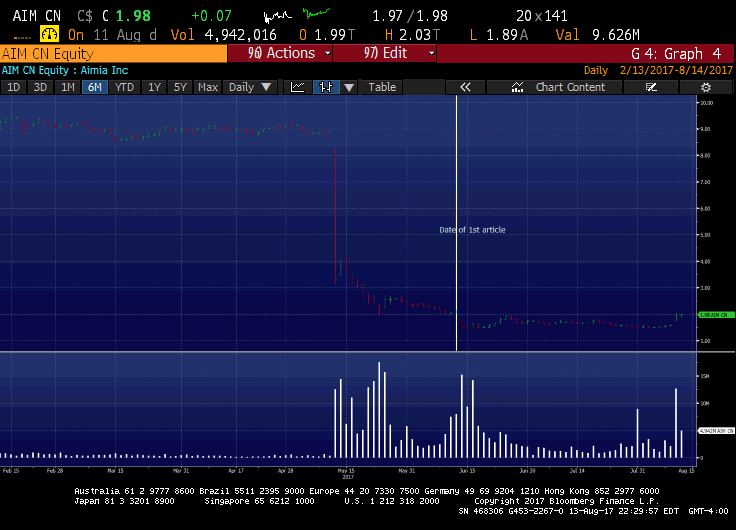Select the YTD time range
This screenshot has width=736, height=530.
pos(124,87)
